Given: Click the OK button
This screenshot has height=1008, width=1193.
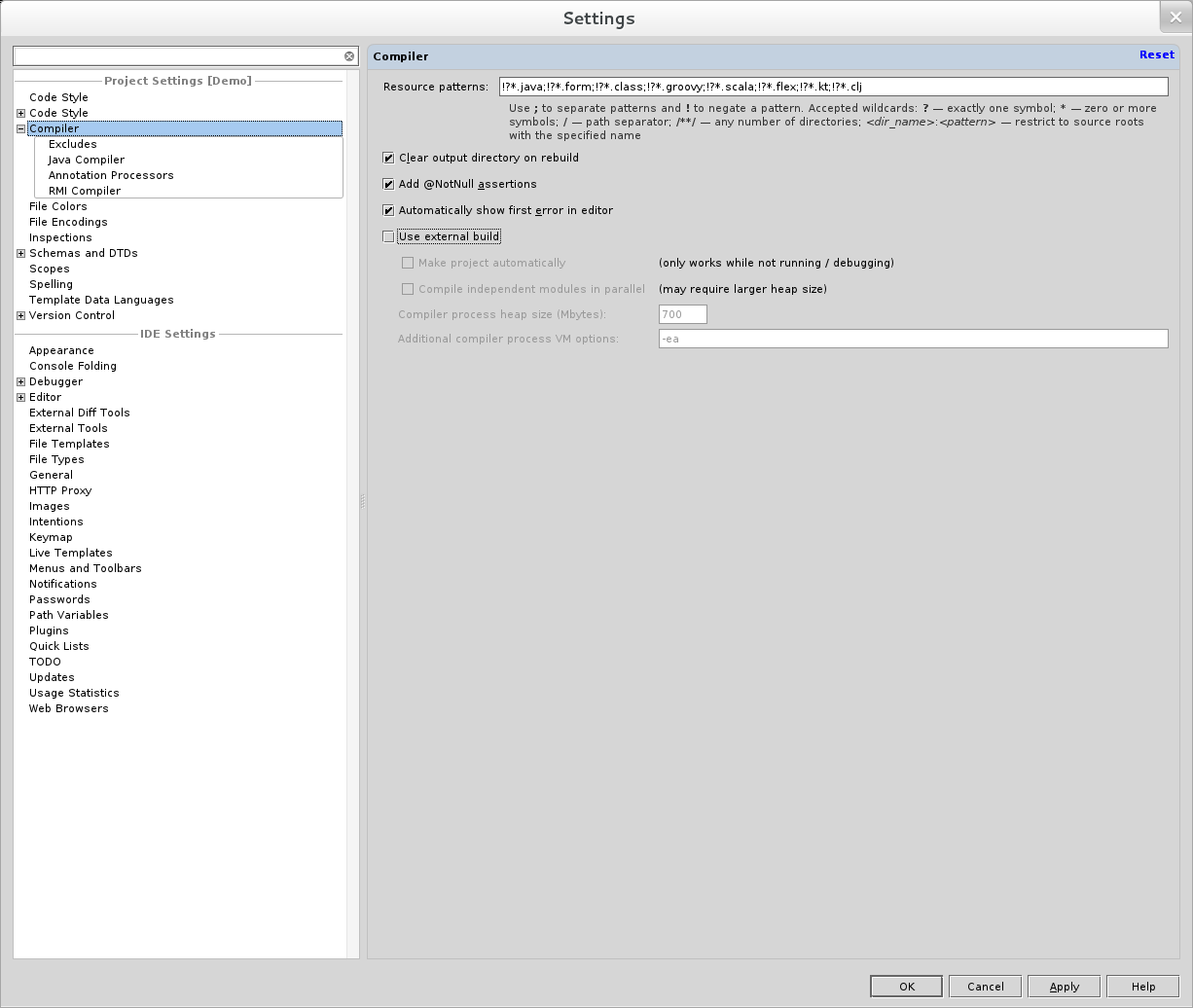Looking at the screenshot, I should point(906,987).
